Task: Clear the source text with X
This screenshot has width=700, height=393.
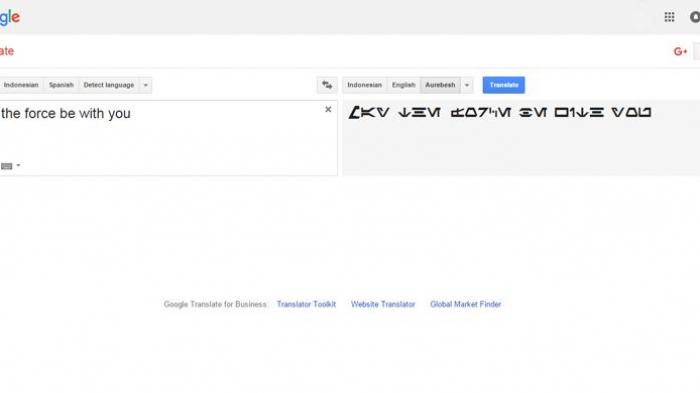Action: pyautogui.click(x=328, y=109)
